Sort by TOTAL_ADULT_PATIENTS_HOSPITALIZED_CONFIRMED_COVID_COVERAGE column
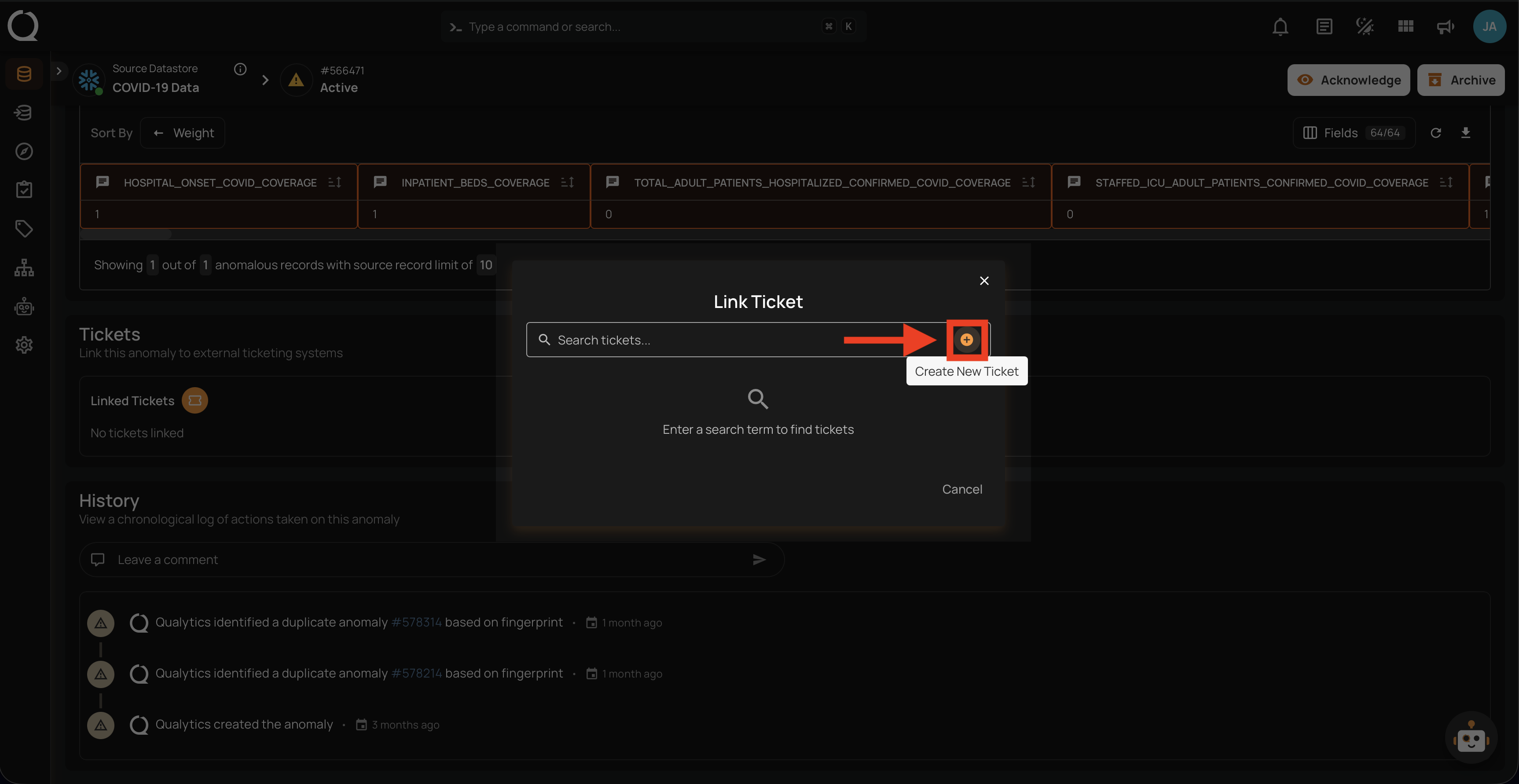This screenshot has width=1519, height=784. [x=1028, y=182]
